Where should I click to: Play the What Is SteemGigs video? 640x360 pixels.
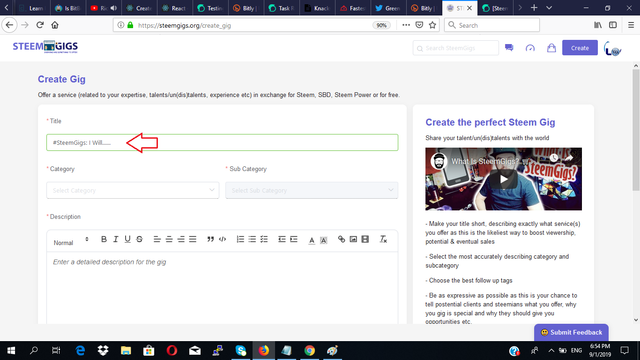pos(504,179)
